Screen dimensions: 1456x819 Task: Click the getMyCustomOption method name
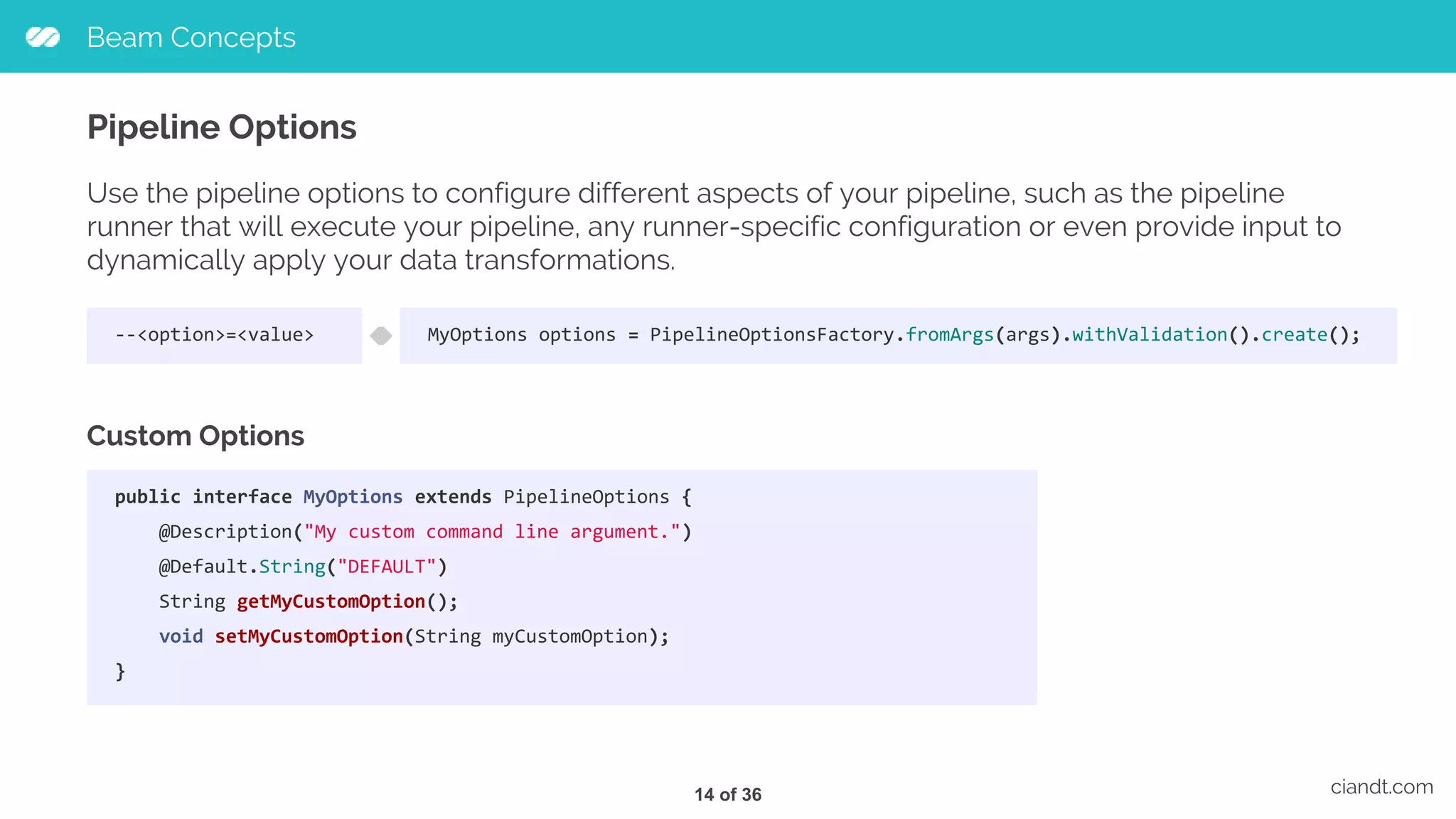point(331,601)
